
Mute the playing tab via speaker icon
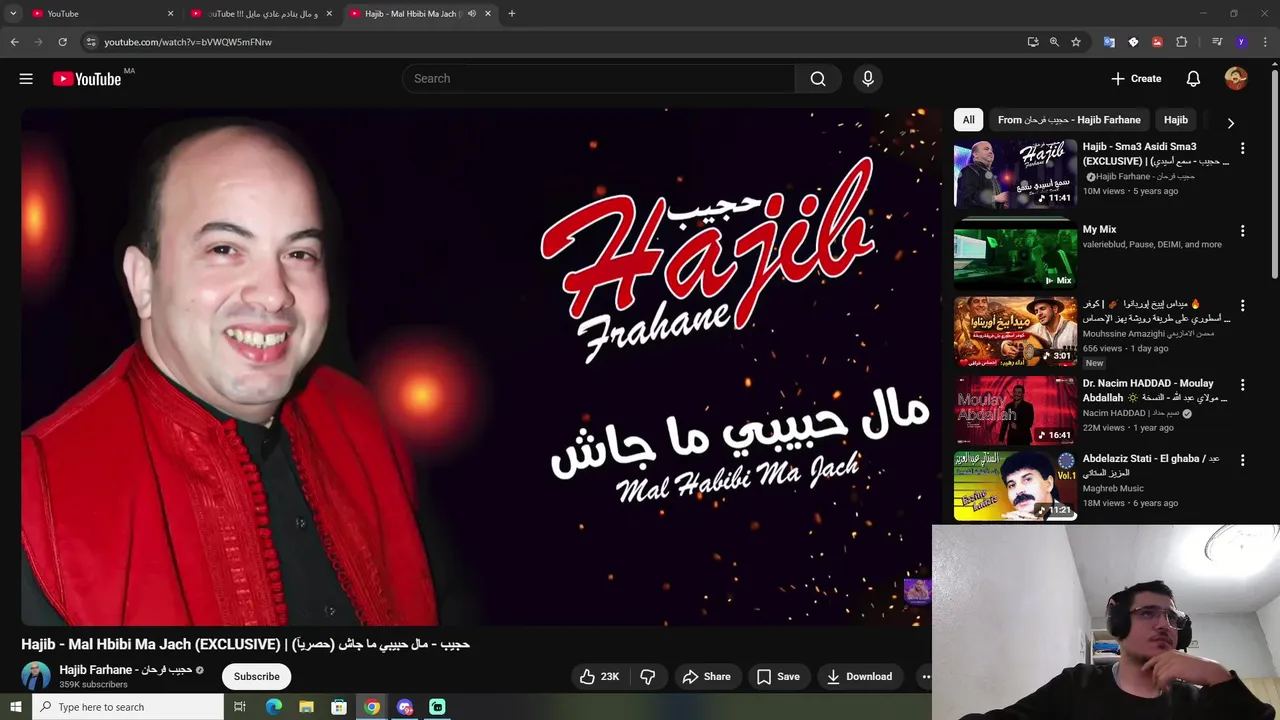click(472, 14)
